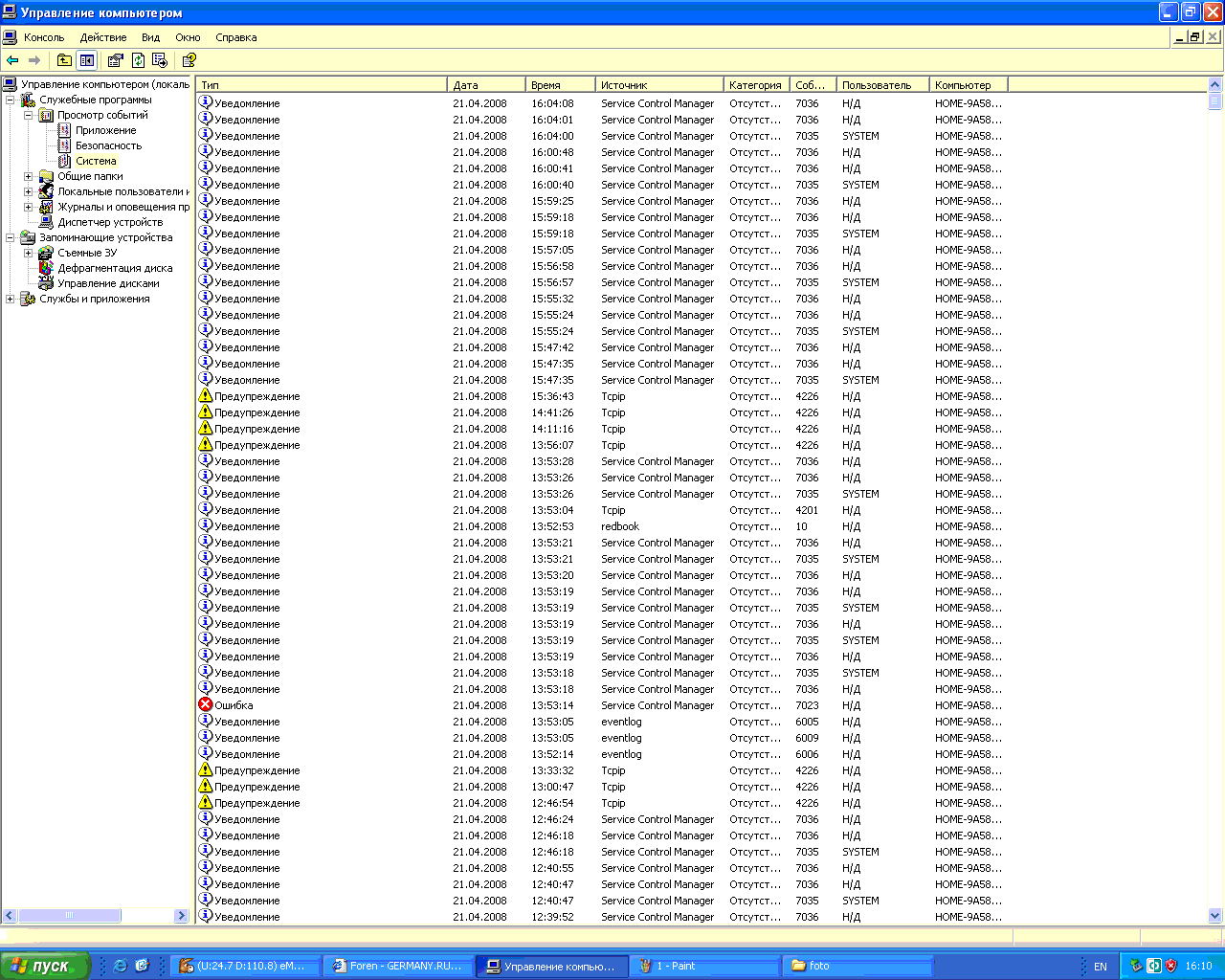This screenshot has height=980, width=1225.
Task: Open the Действие menu
Action: [103, 37]
